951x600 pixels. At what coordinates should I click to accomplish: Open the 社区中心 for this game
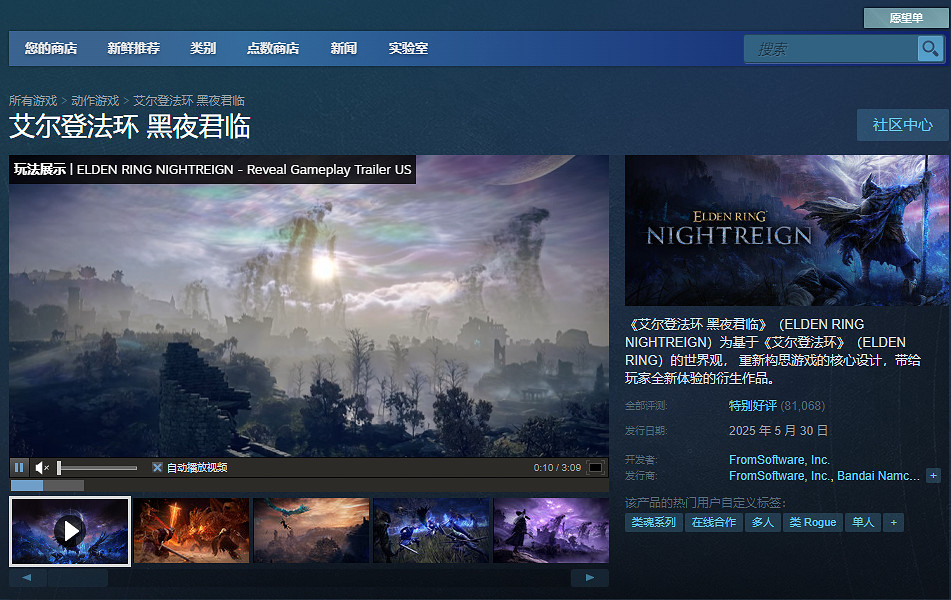coord(902,125)
